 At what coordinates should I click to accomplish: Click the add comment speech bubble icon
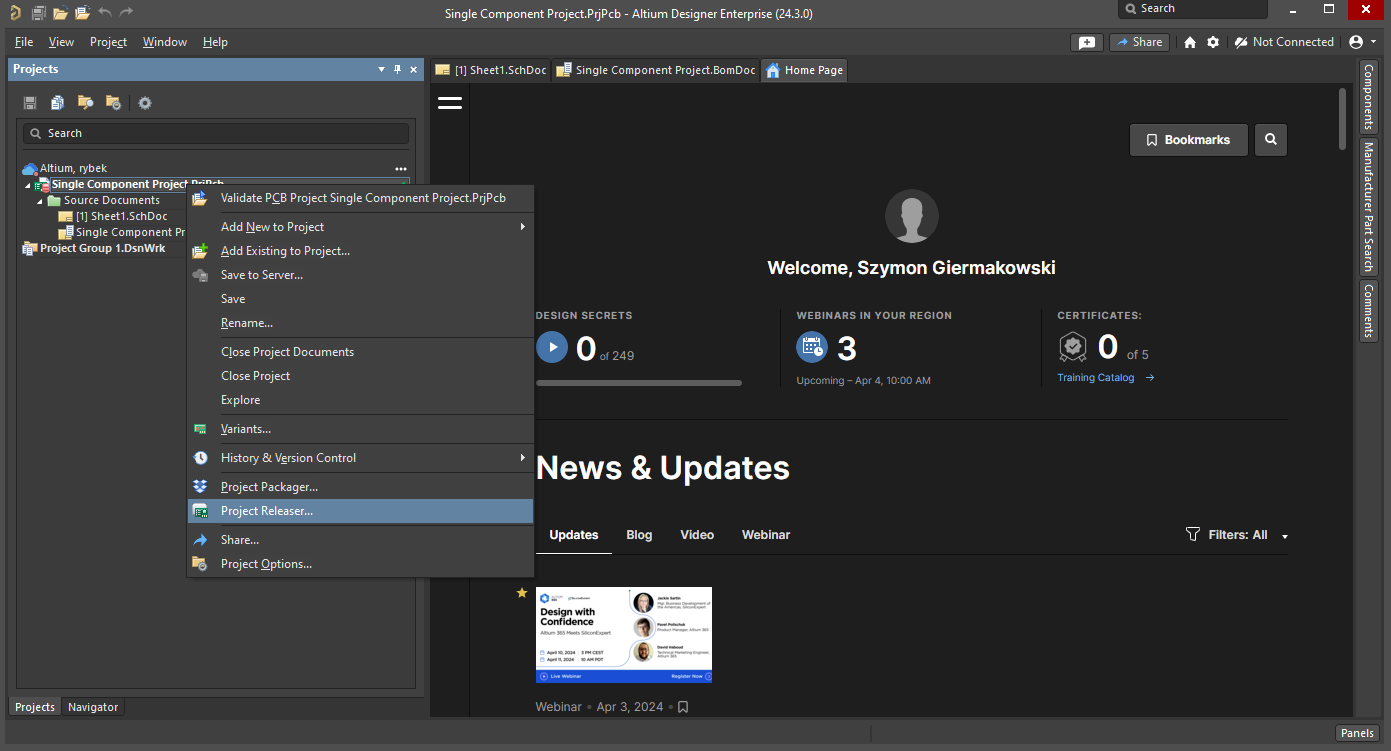coord(1086,42)
